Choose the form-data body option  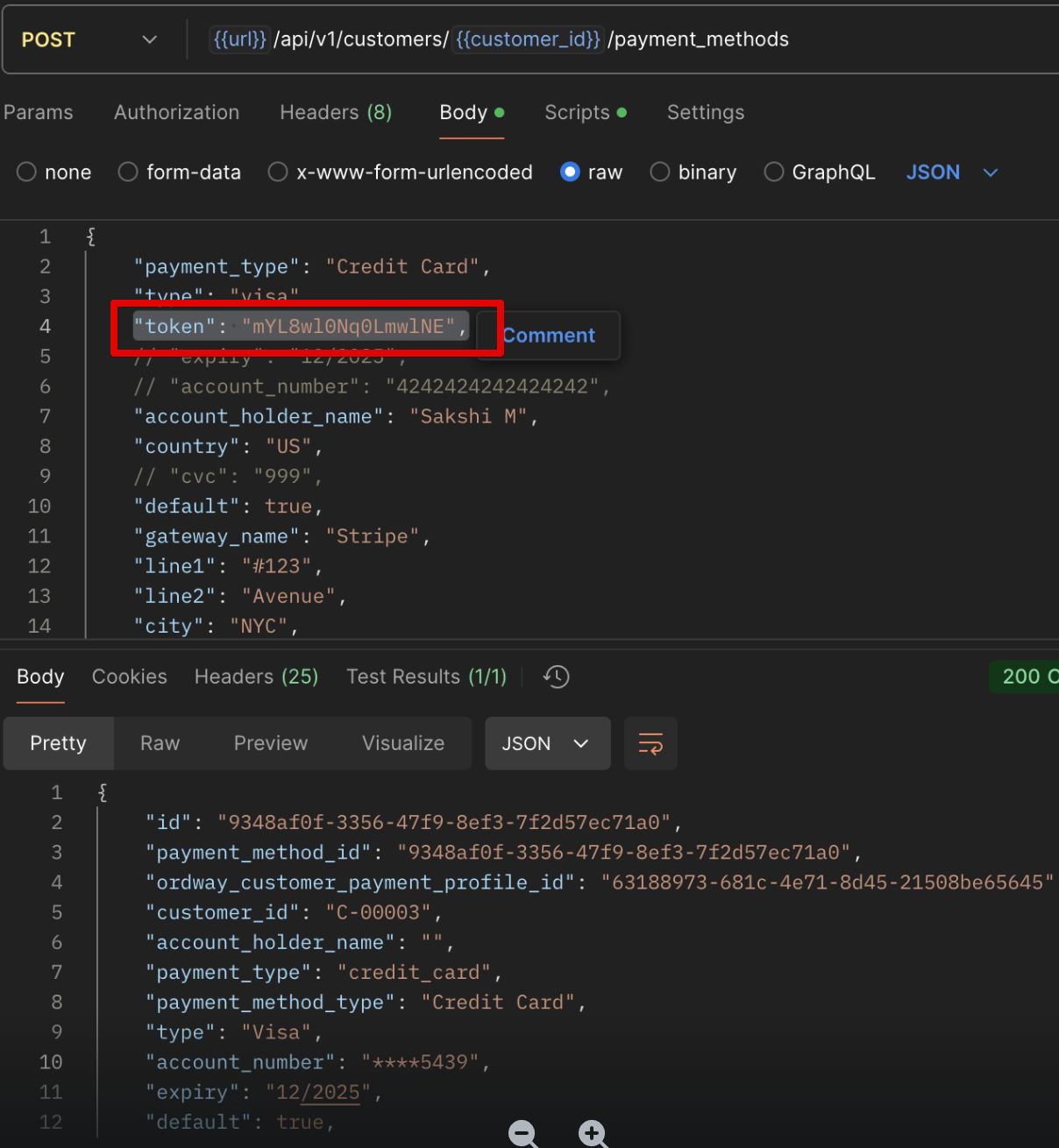pyautogui.click(x=128, y=172)
